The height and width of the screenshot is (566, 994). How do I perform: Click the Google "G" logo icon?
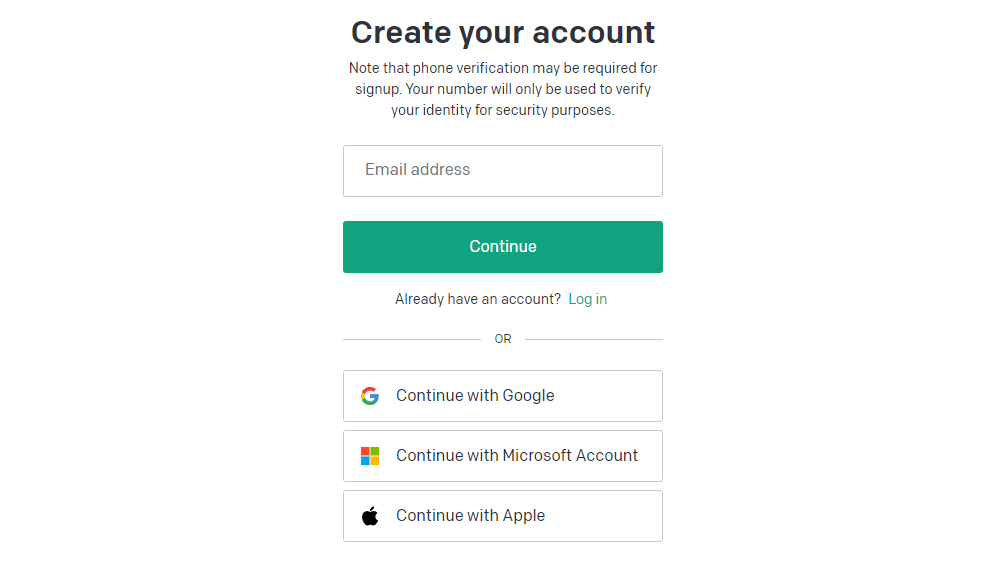370,396
